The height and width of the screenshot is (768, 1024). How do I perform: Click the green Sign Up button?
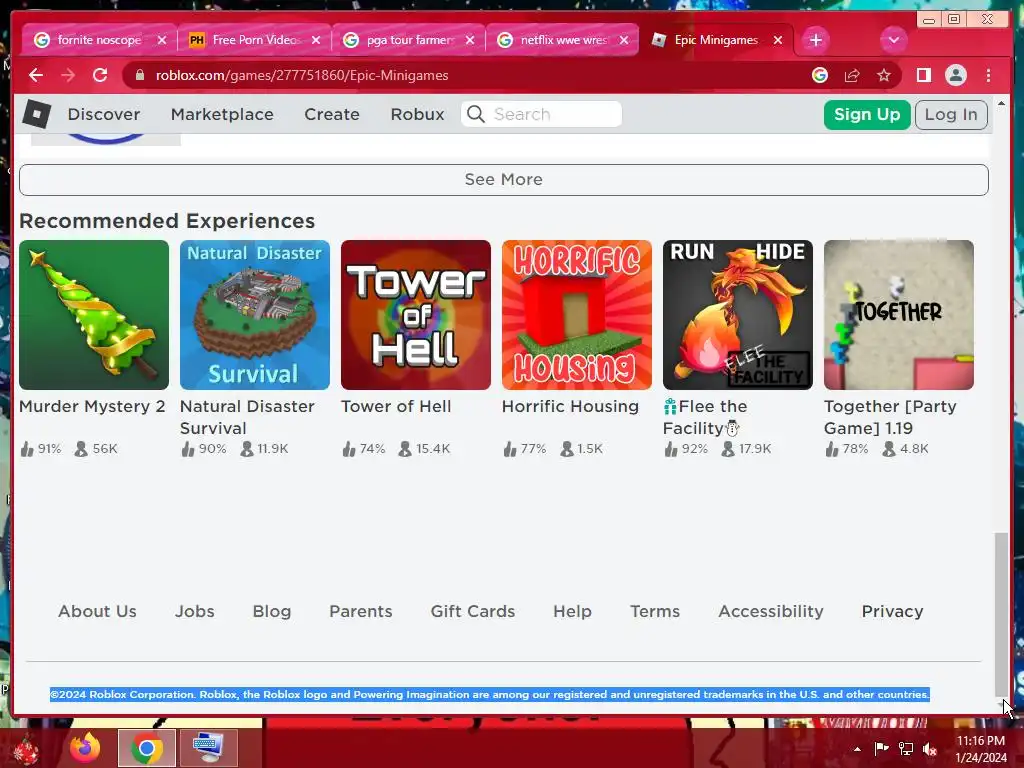(867, 115)
